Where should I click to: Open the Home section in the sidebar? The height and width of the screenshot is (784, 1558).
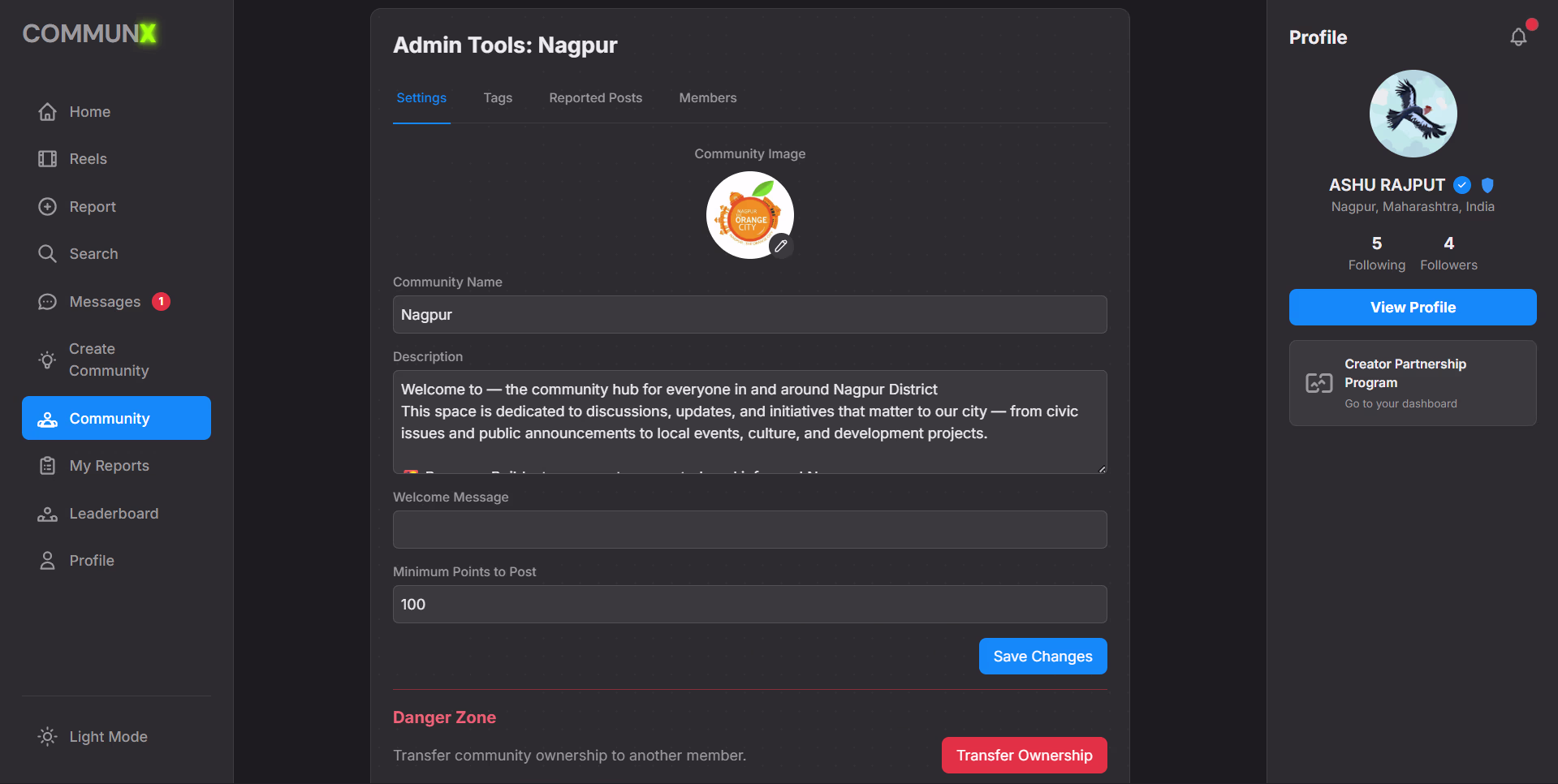(x=89, y=111)
